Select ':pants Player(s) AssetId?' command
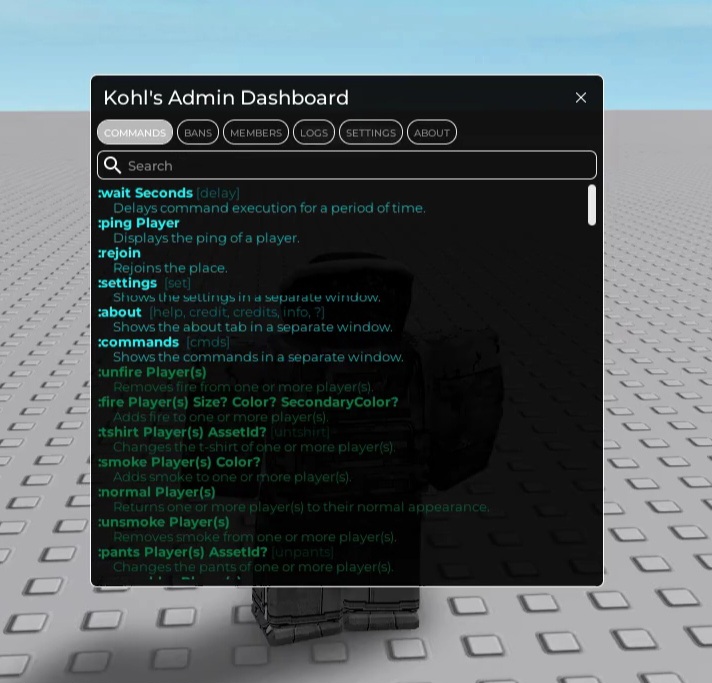Screen dimensions: 712x683 183,552
